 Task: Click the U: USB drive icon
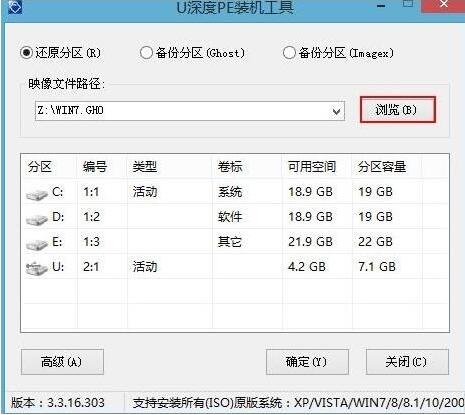[x=37, y=269]
